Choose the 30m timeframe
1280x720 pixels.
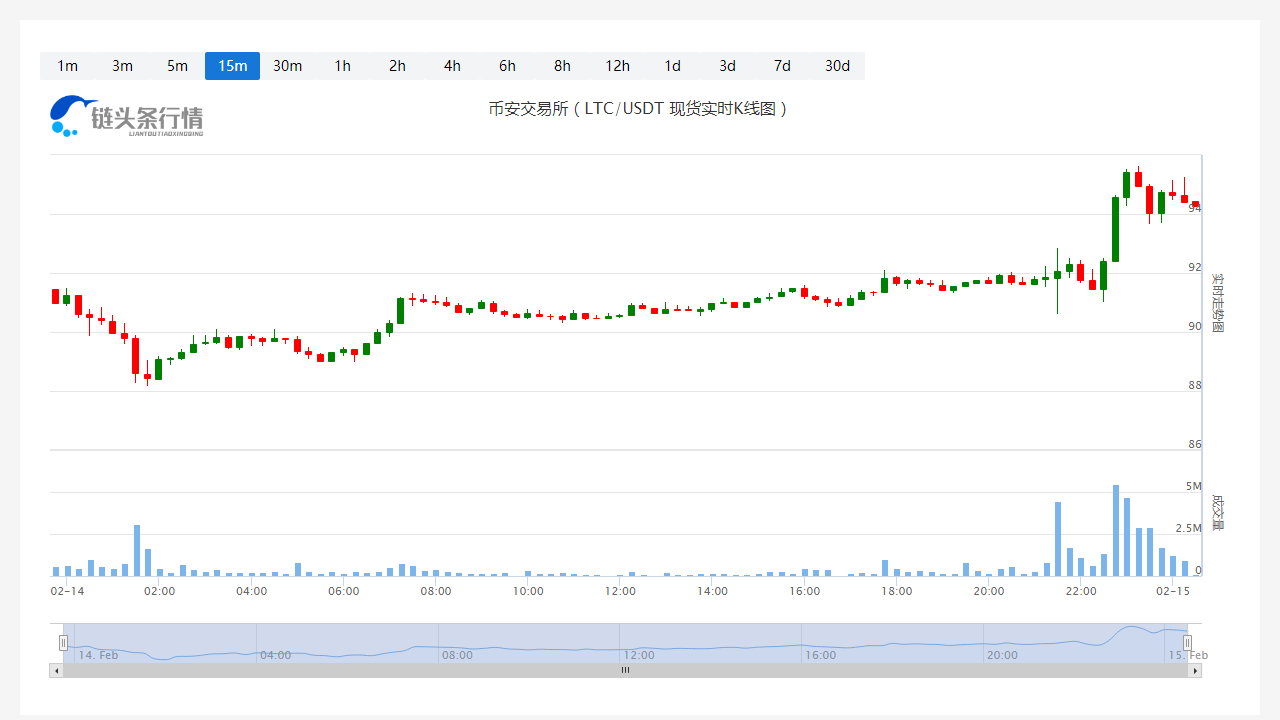(x=287, y=66)
